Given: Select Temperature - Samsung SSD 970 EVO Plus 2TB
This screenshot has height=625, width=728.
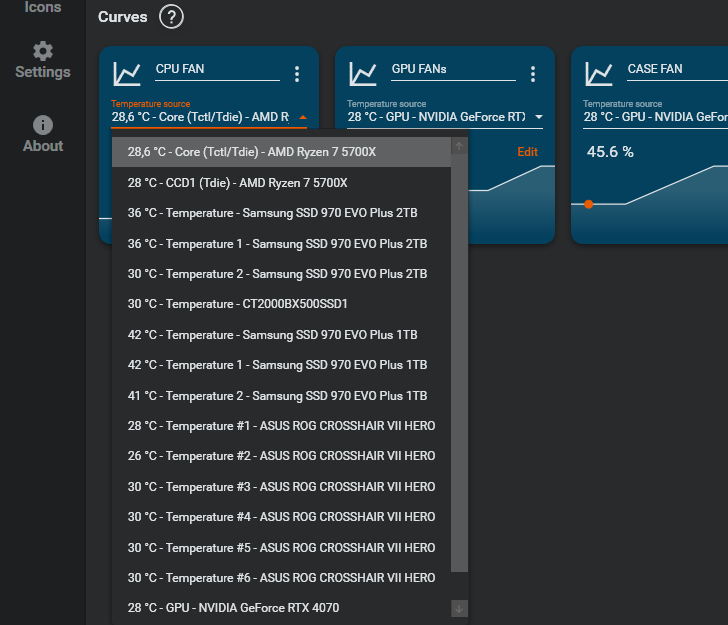Looking at the screenshot, I should pyautogui.click(x=281, y=213).
